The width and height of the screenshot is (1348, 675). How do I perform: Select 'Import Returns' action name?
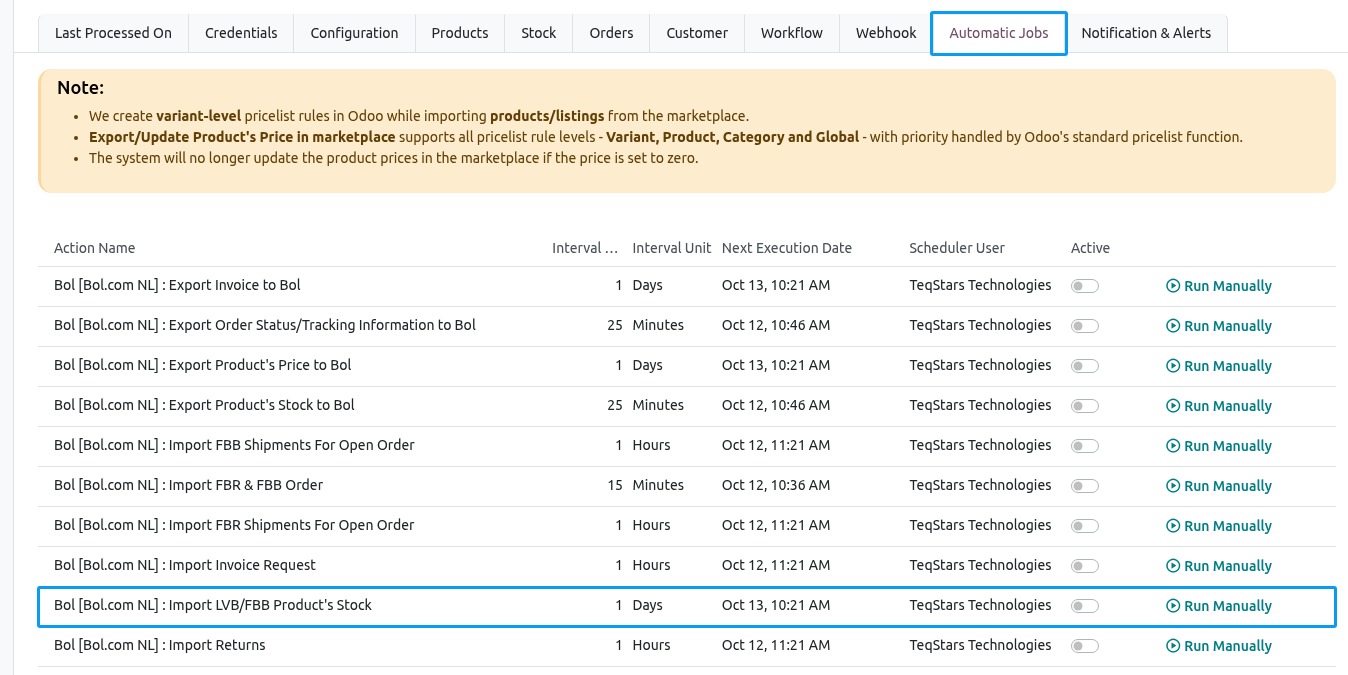tap(160, 645)
